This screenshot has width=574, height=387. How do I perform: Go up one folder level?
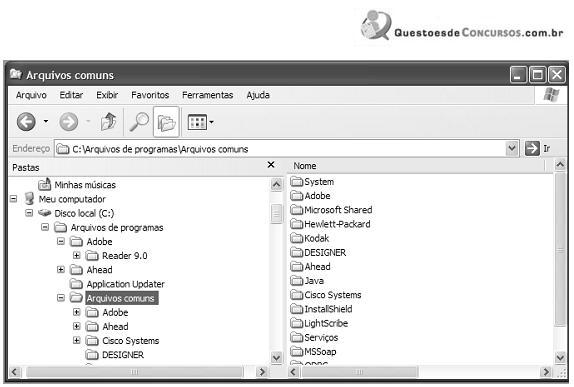pos(108,122)
